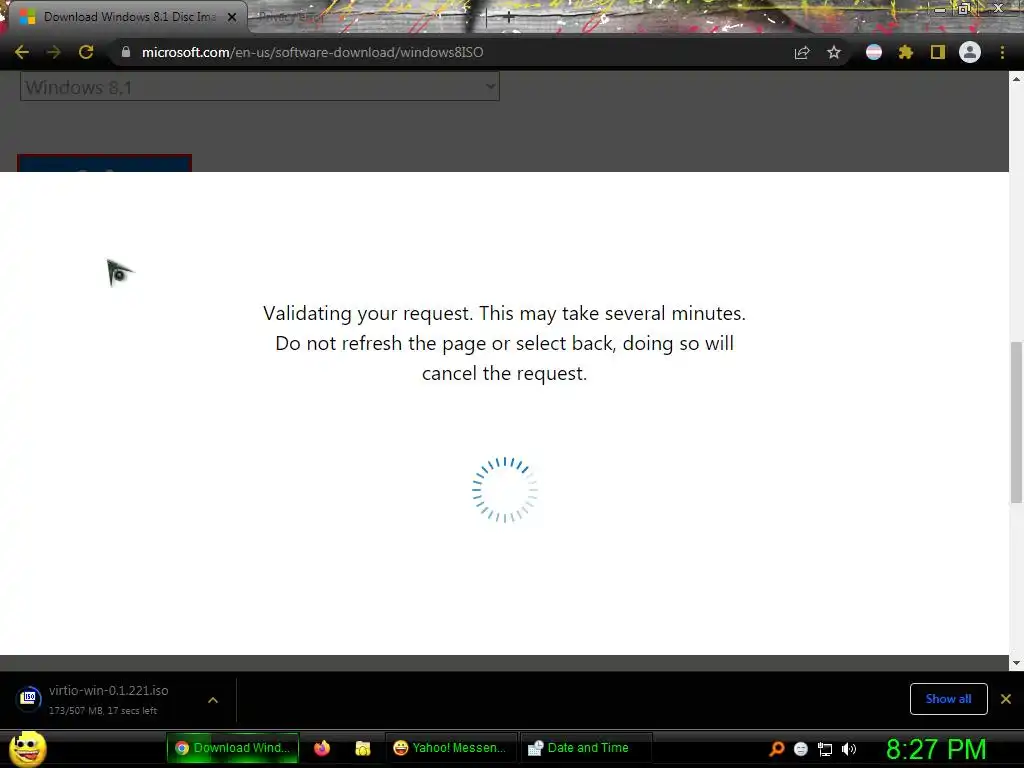This screenshot has width=1024, height=768.
Task: Open the smiley face Start button
Action: tap(27, 748)
